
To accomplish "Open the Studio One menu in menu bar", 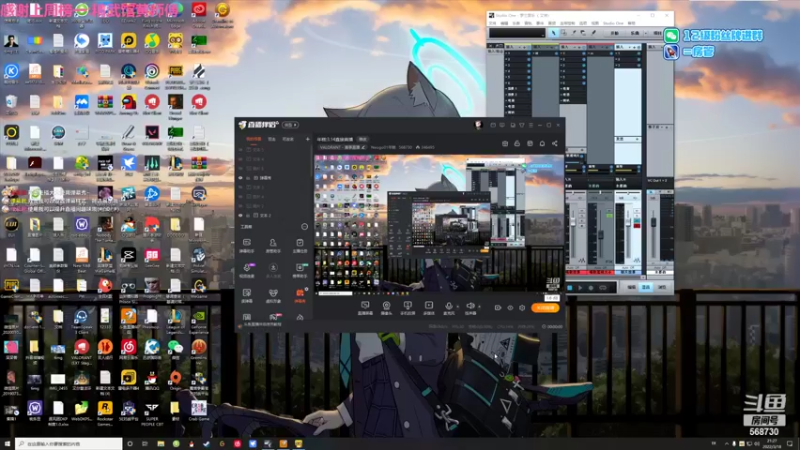I will pyautogui.click(x=613, y=23).
